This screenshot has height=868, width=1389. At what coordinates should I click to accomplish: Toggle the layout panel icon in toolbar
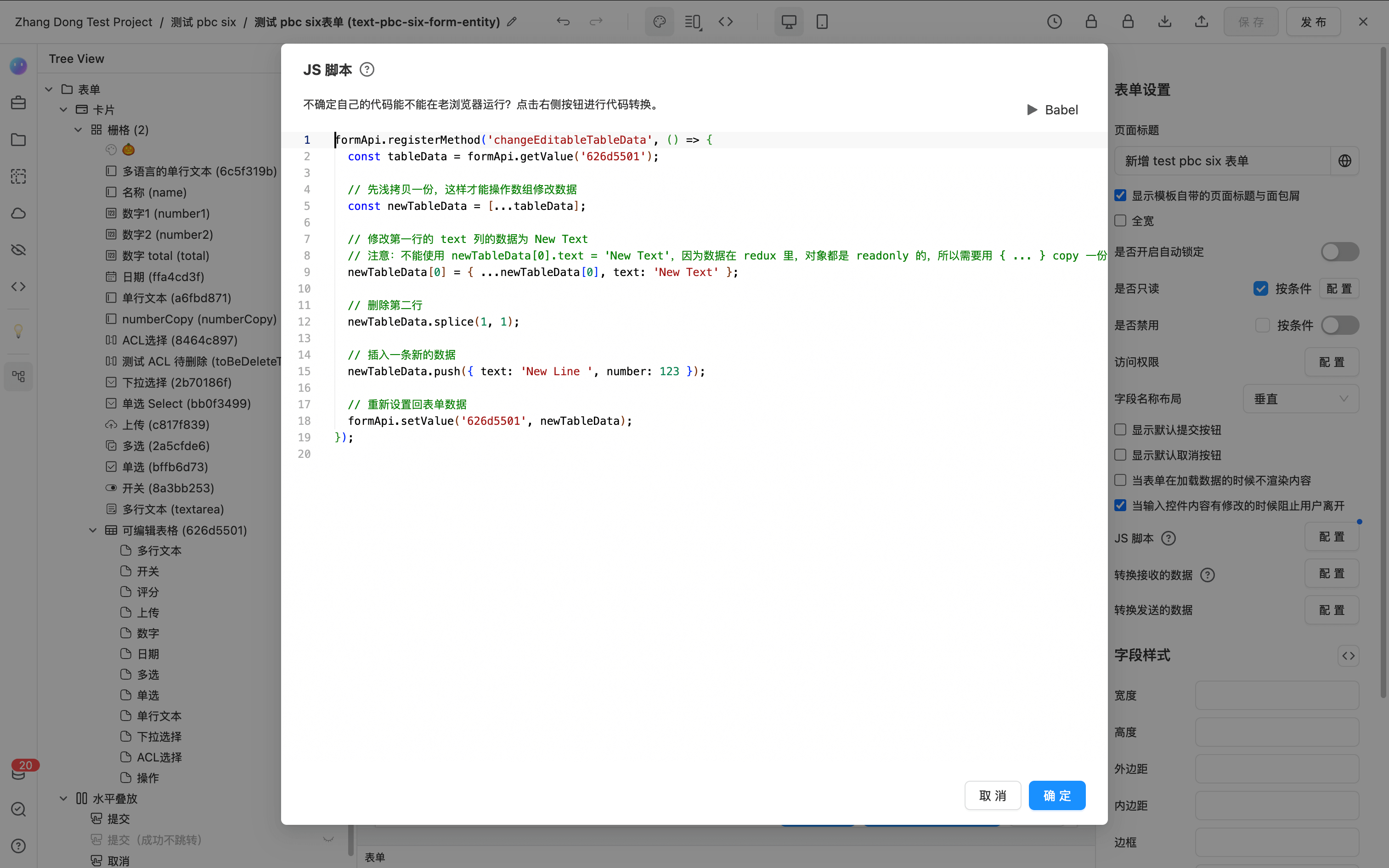(693, 22)
